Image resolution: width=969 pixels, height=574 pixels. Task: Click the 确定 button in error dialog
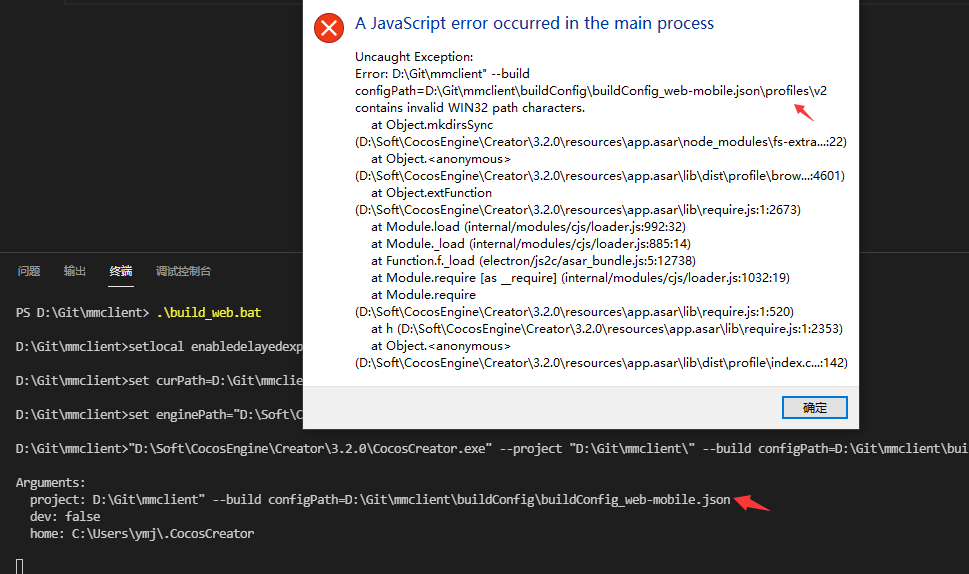pyautogui.click(x=815, y=408)
